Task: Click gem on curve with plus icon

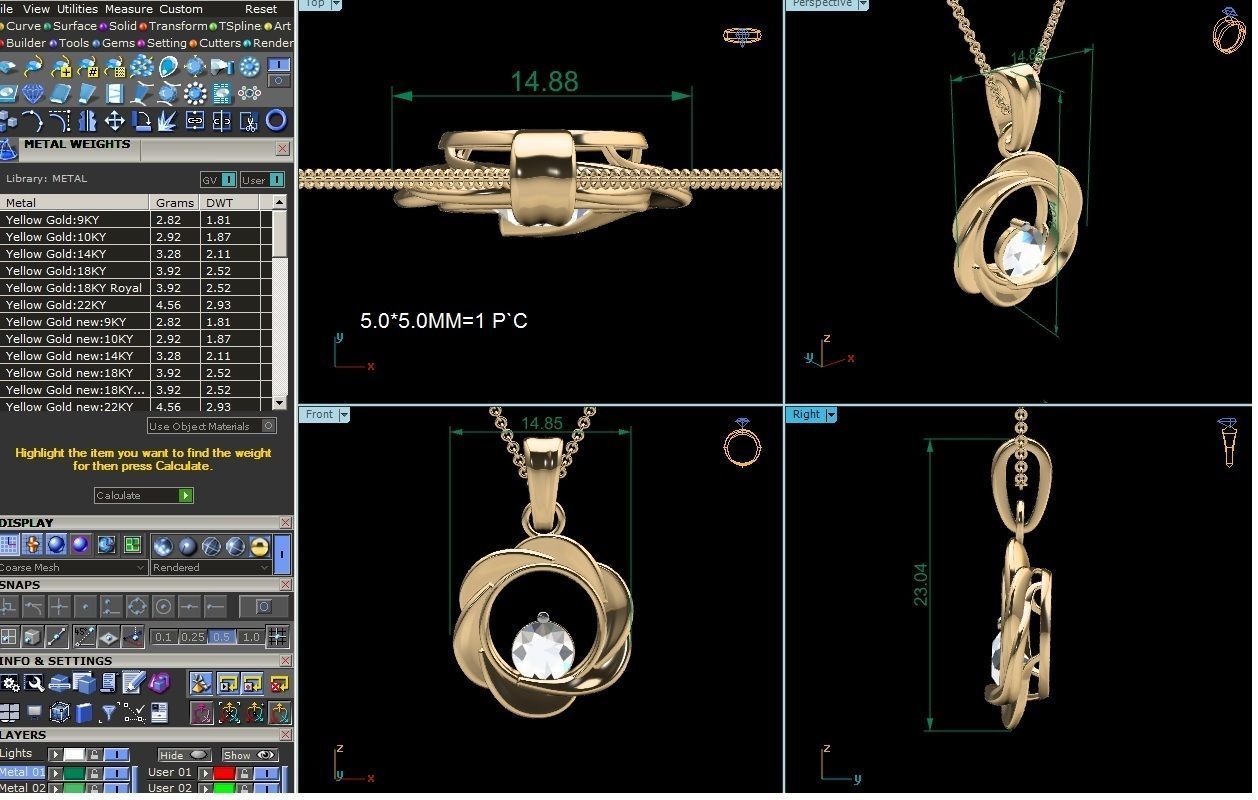Action: [x=61, y=67]
